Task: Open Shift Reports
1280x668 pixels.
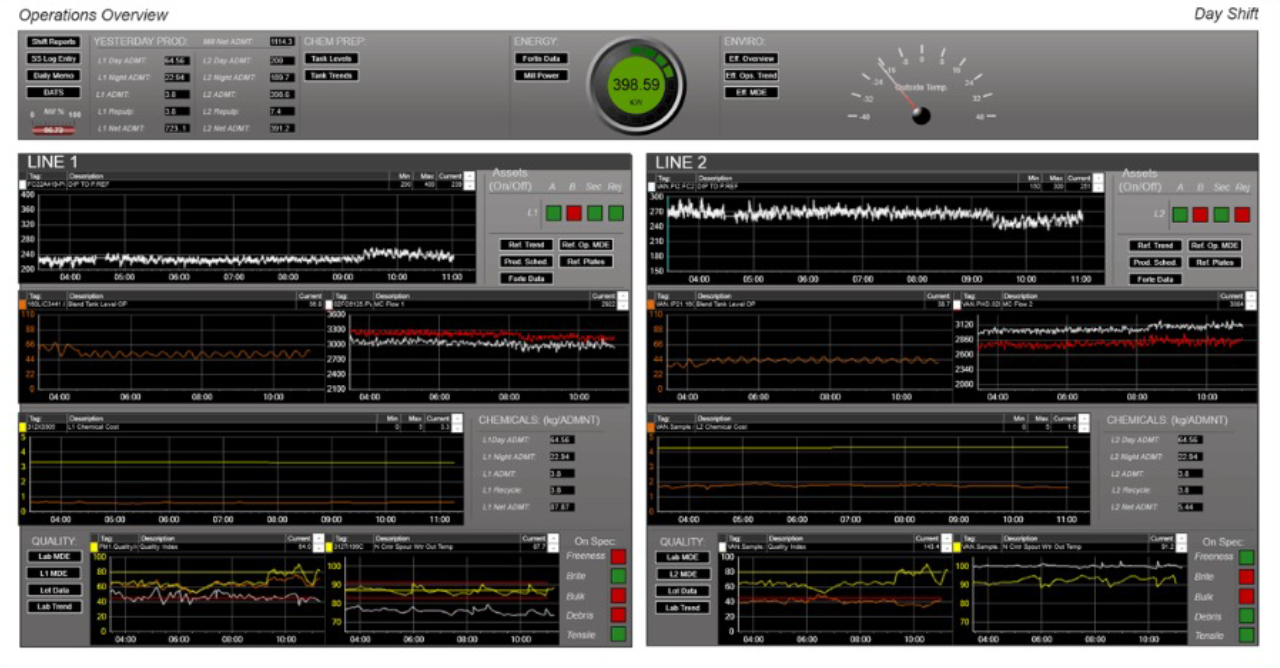Action: click(x=54, y=42)
